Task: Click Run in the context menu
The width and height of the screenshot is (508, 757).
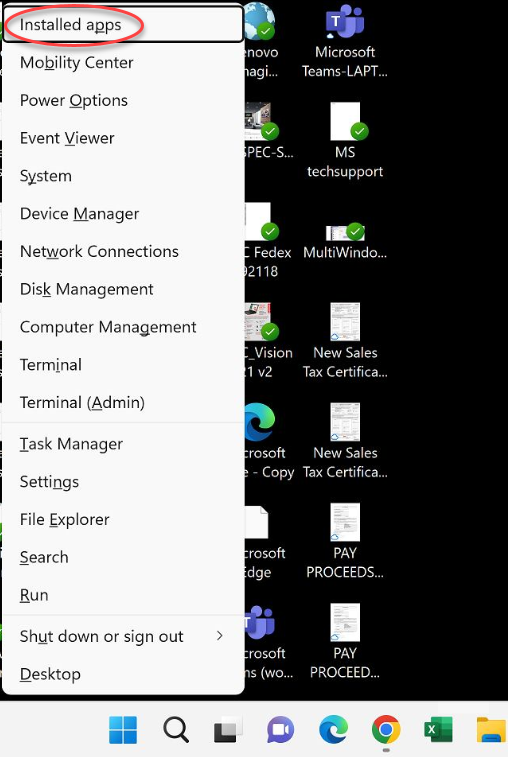Action: click(x=123, y=595)
